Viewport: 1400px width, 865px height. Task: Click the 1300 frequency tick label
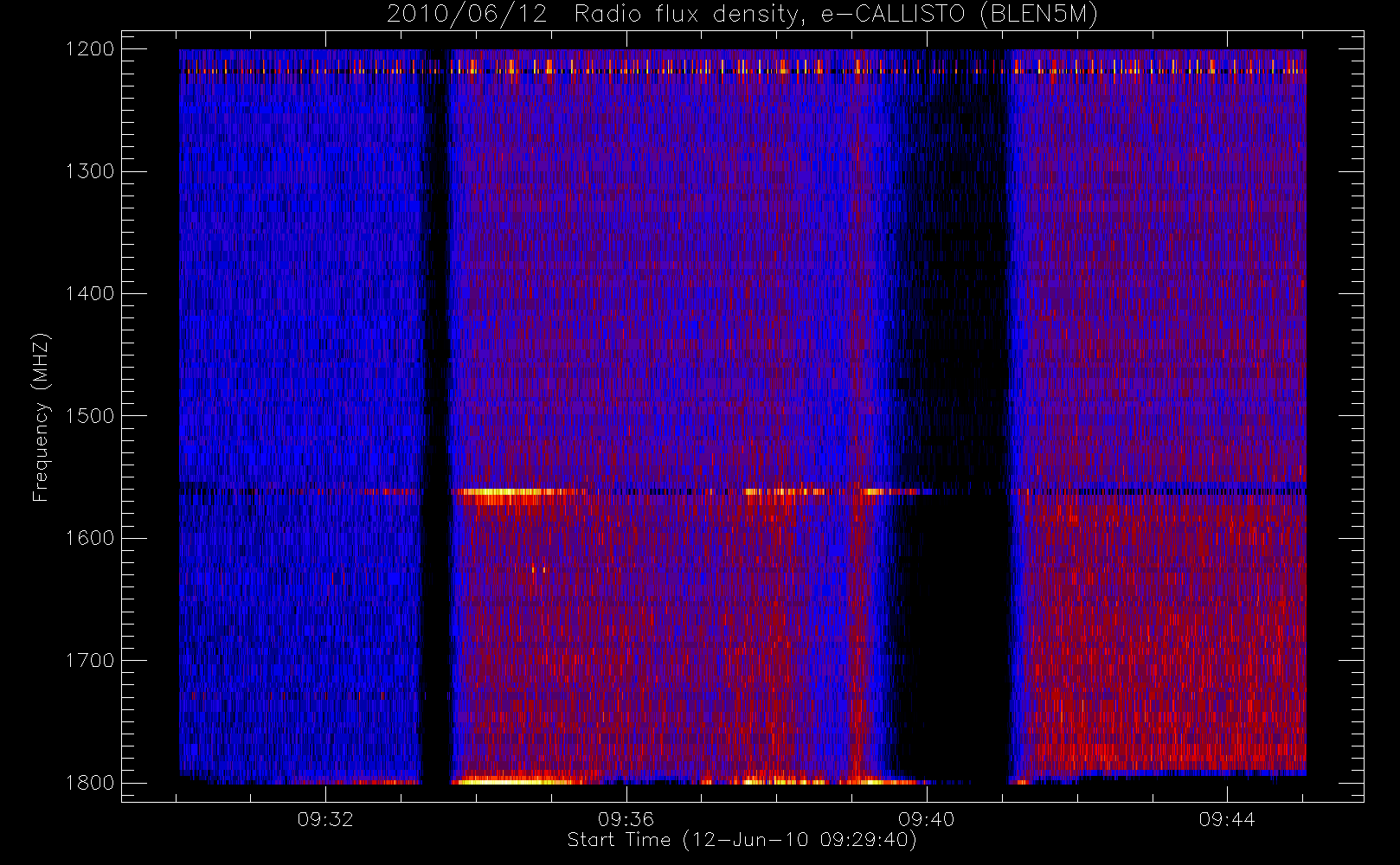click(x=91, y=171)
